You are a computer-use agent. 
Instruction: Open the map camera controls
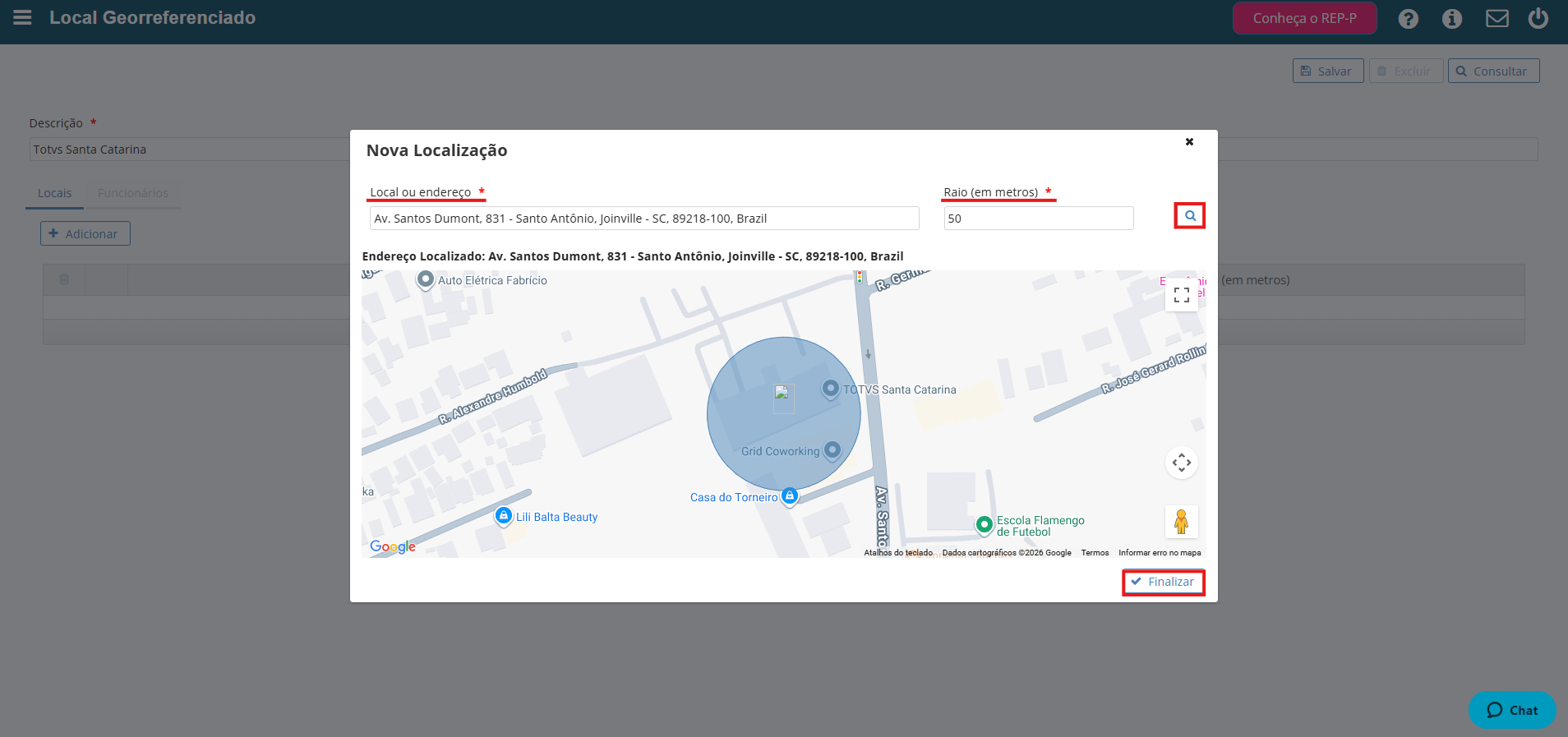1182,463
